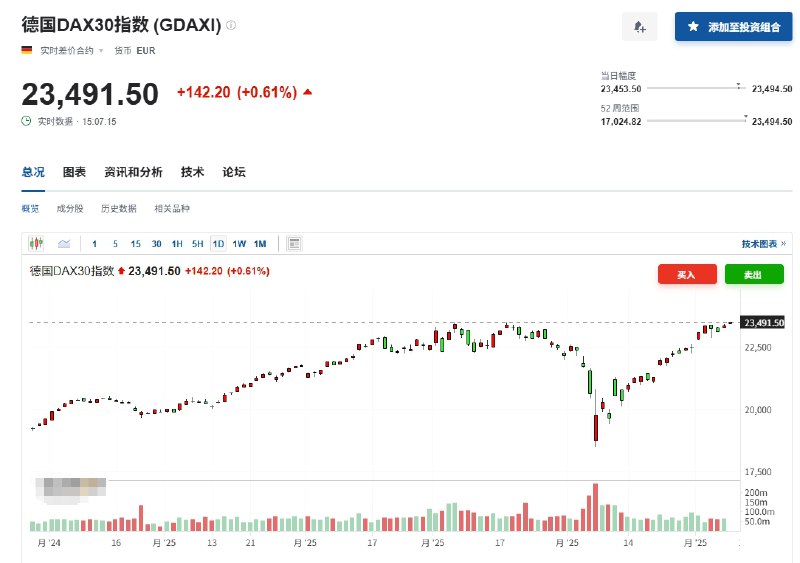Open the 资讯和分析 tab

point(133,172)
